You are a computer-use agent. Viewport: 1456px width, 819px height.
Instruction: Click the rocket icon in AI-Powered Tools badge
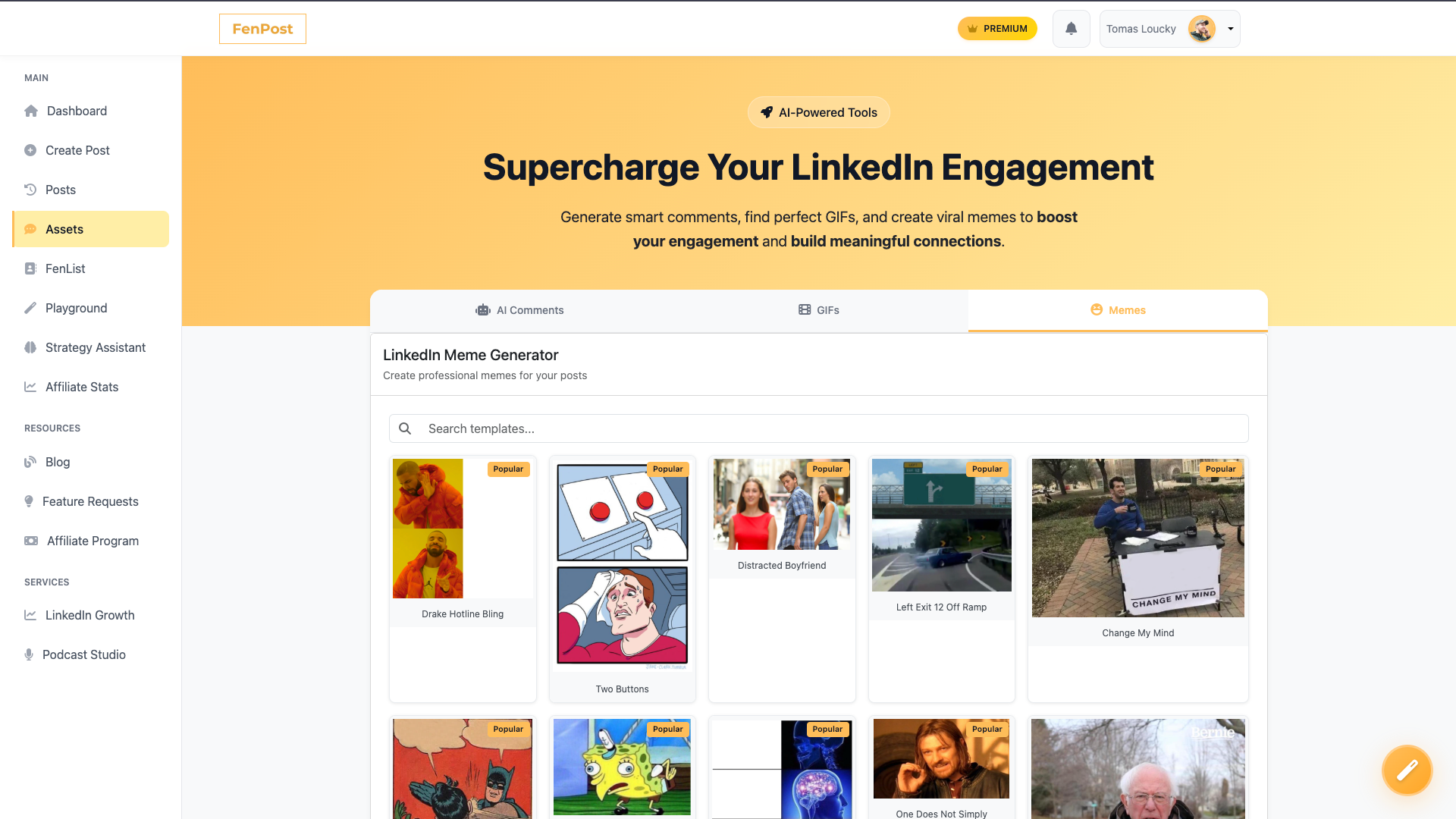coord(767,112)
